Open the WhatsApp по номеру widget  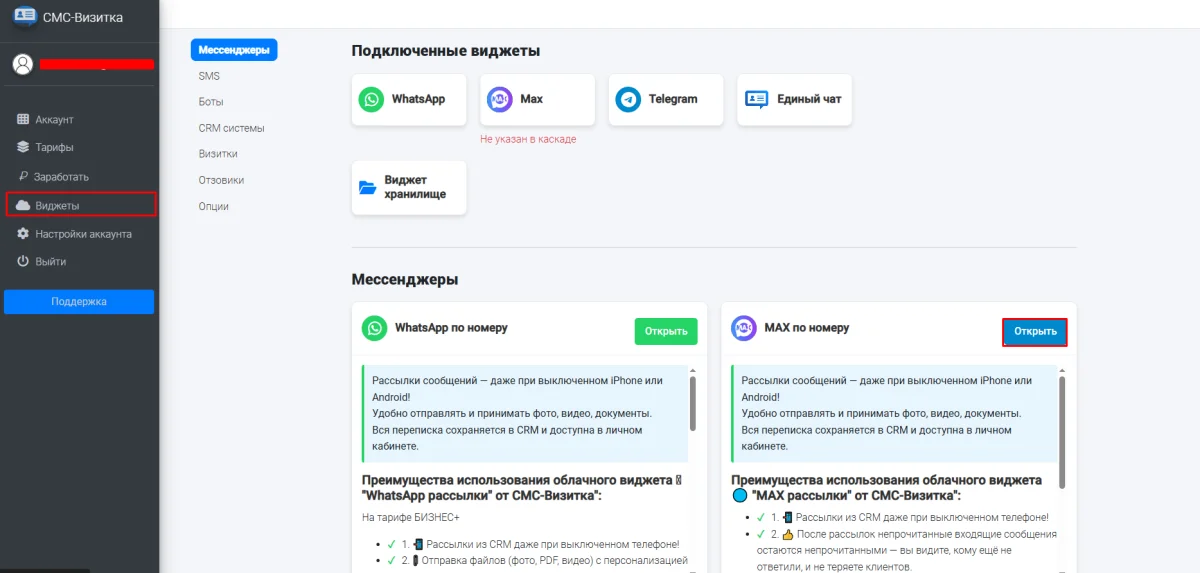pos(666,331)
